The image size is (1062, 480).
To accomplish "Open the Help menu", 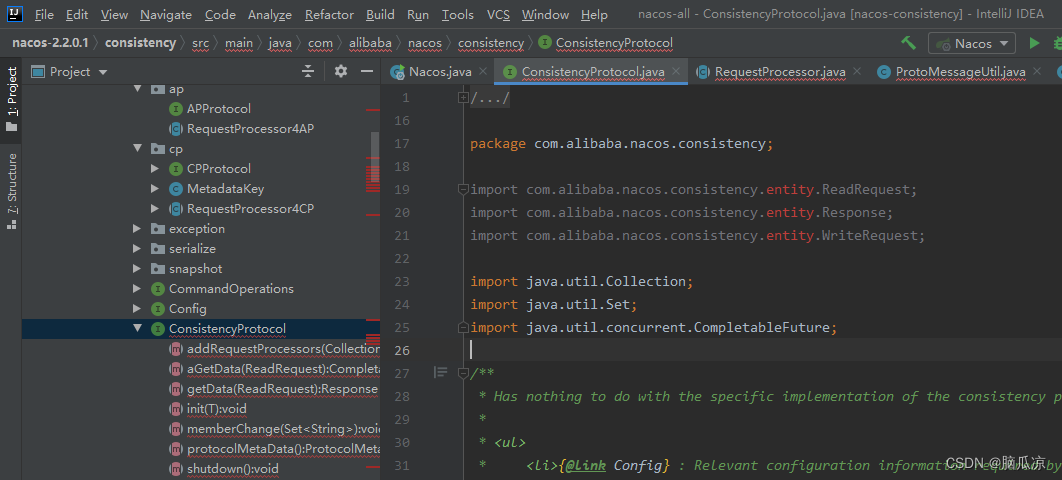I will (x=594, y=14).
